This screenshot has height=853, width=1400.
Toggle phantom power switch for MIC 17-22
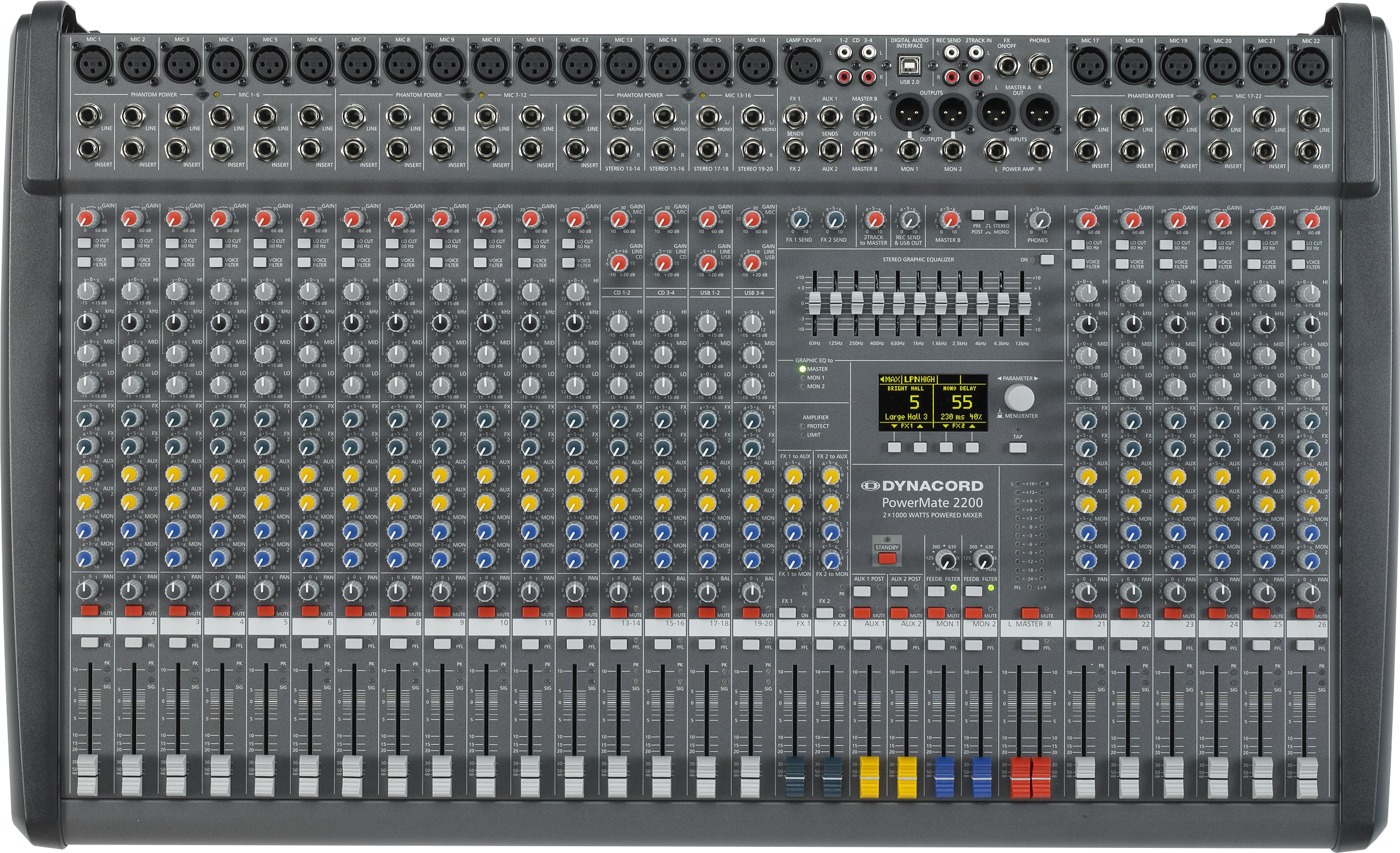tap(1201, 97)
